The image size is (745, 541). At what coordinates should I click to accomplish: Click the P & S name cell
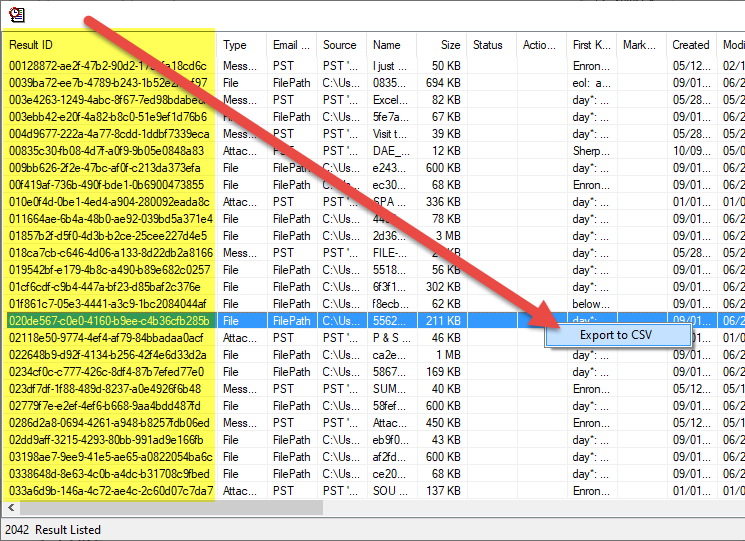pos(390,338)
